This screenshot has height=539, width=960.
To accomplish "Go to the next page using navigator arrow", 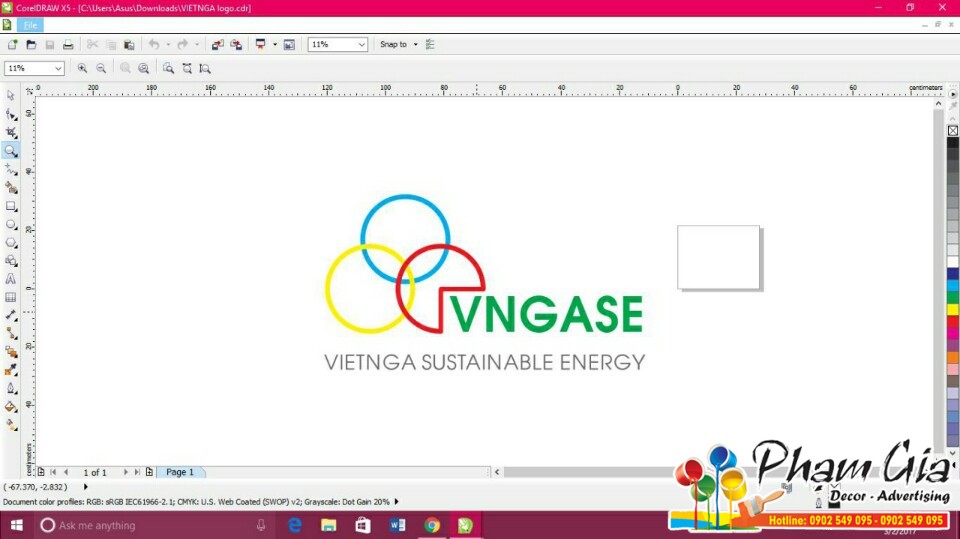I will tap(126, 472).
